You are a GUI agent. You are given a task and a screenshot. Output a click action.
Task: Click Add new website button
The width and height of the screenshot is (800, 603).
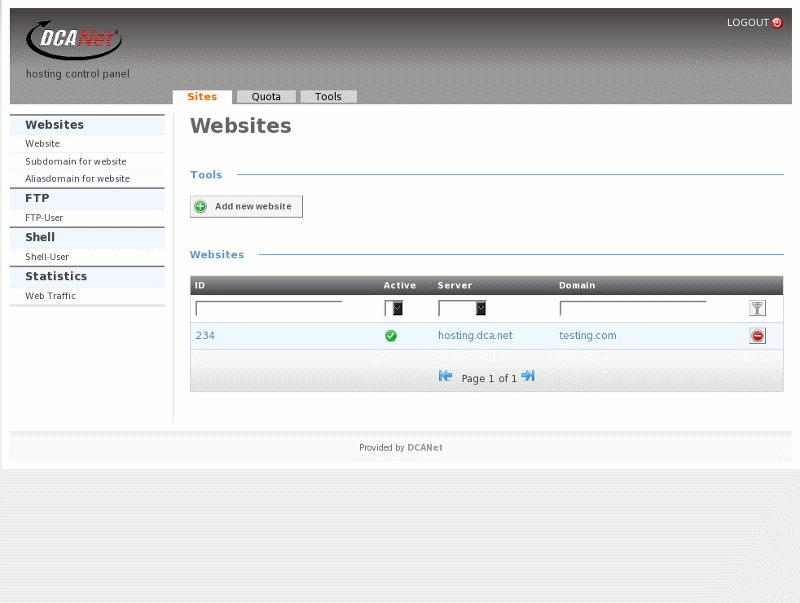pos(246,206)
